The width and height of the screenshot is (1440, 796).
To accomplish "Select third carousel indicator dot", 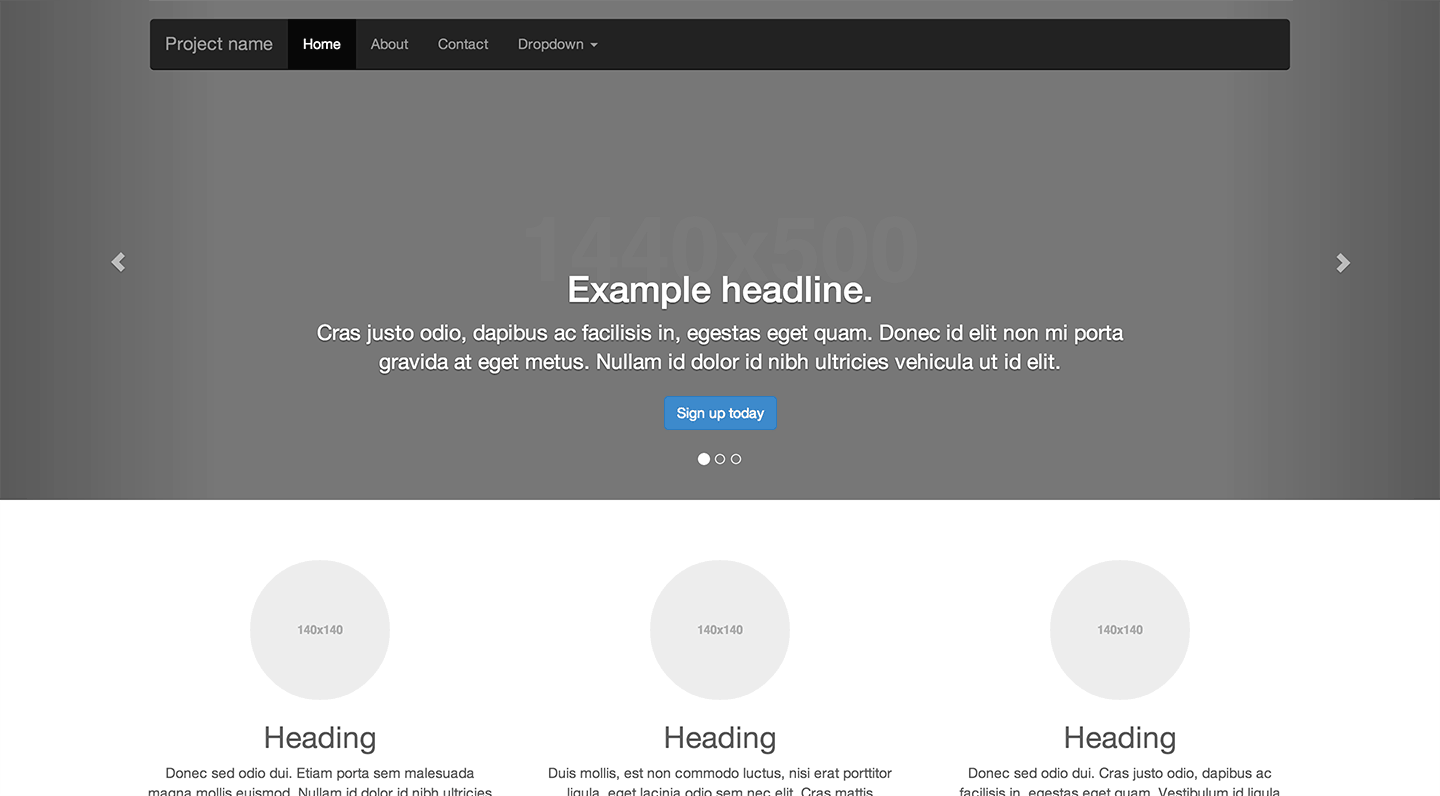I will (x=736, y=459).
